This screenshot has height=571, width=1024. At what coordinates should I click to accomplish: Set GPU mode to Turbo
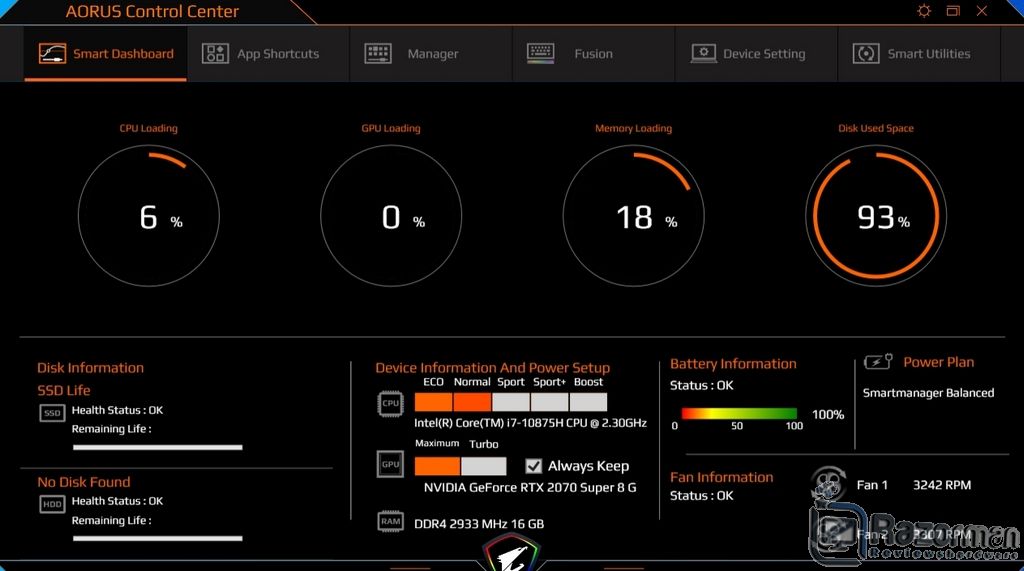click(483, 466)
